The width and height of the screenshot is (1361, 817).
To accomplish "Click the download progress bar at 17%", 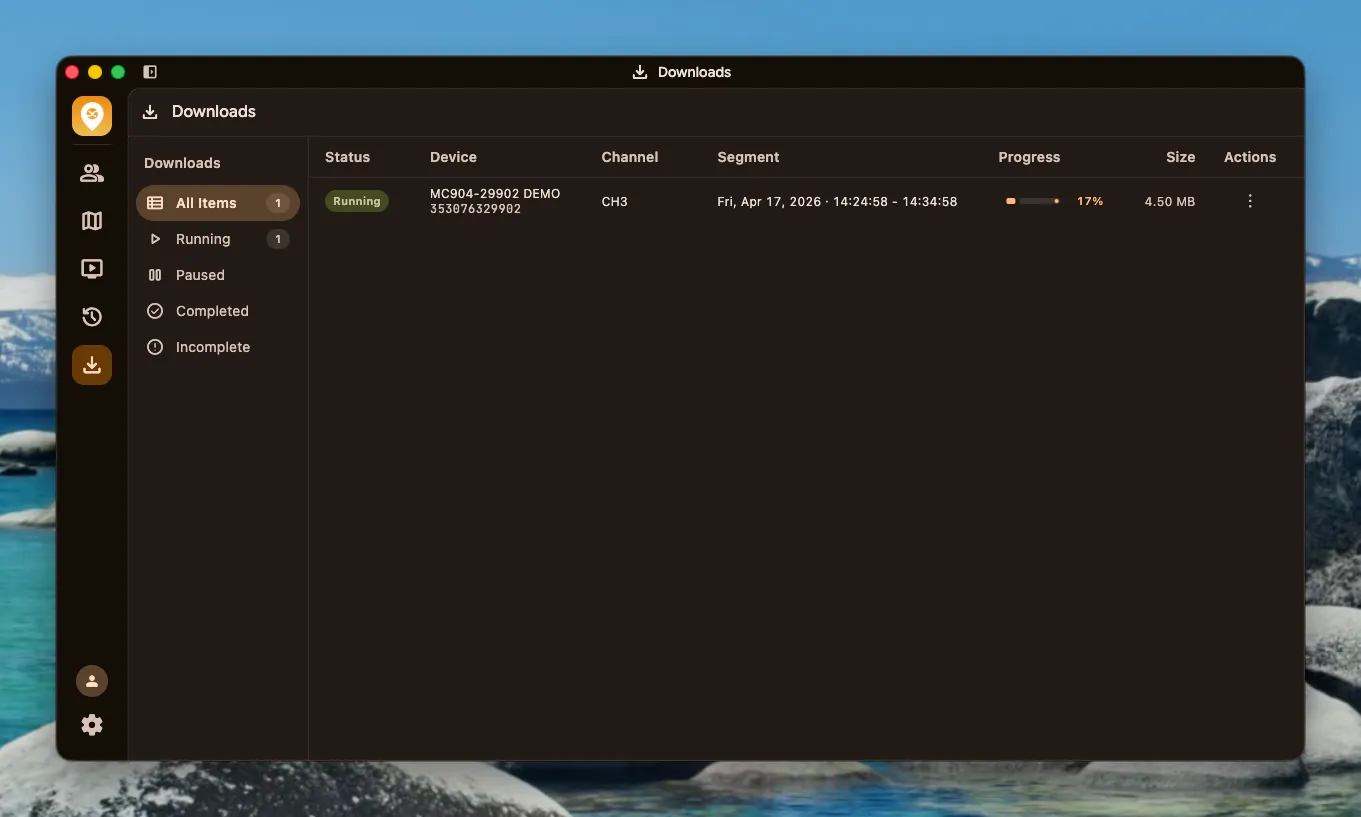I will coord(1032,201).
